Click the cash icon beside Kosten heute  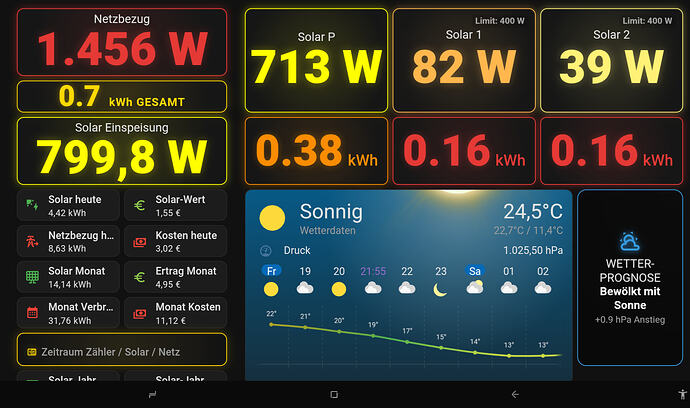[x=139, y=242]
